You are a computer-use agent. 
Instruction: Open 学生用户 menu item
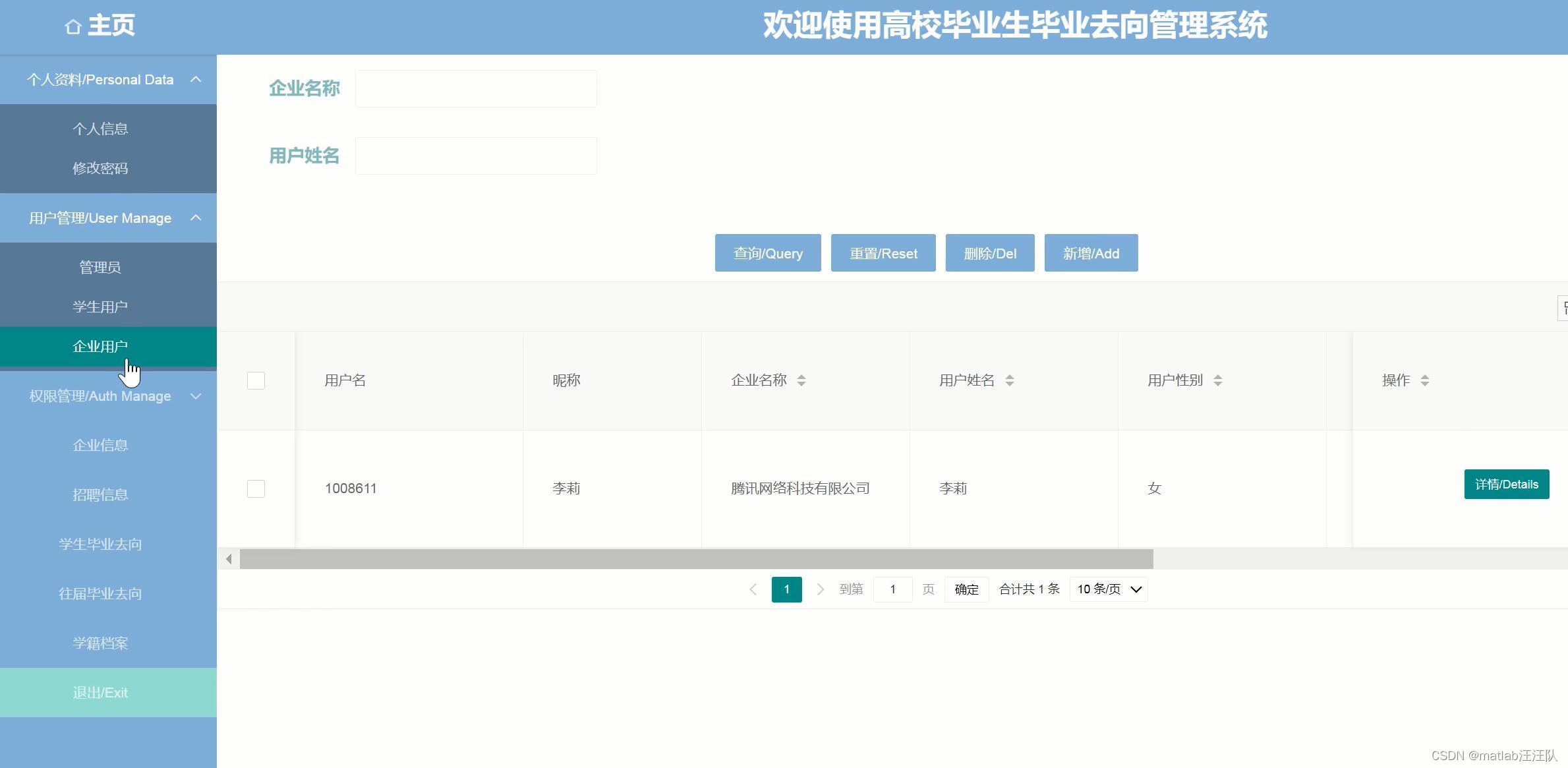coord(100,307)
